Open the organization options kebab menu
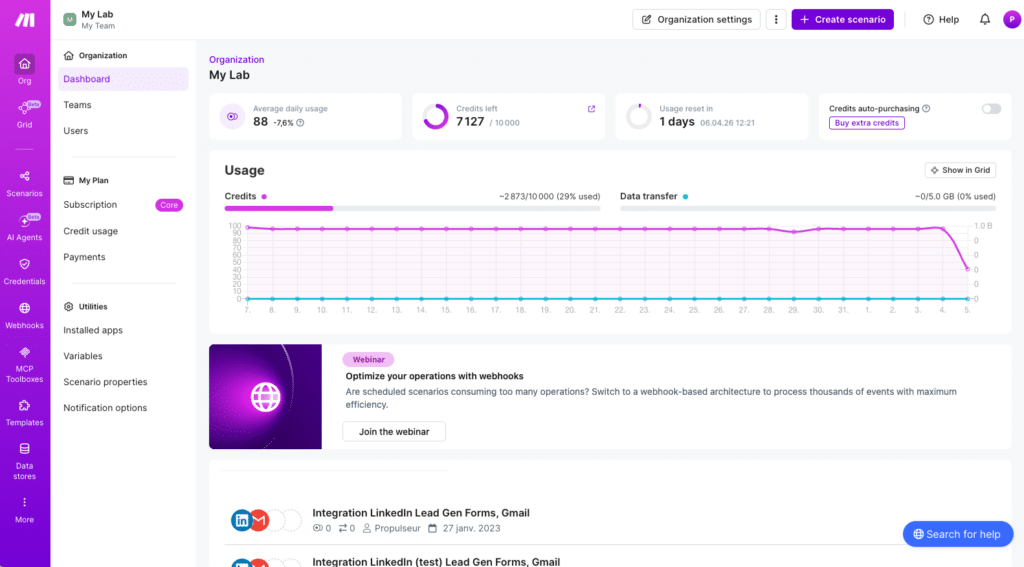The height and width of the screenshot is (567, 1024). (776, 20)
